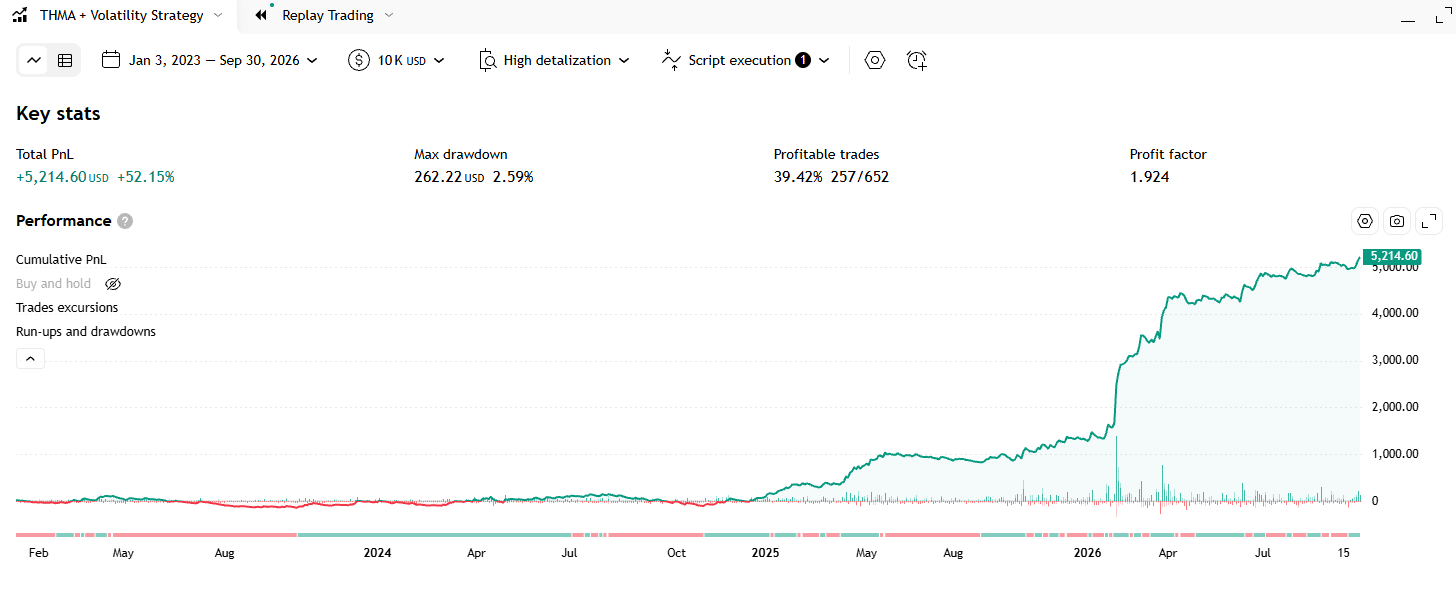The width and height of the screenshot is (1456, 615).
Task: Click the +5,214.60 USD Total PnL value
Action: coord(62,177)
